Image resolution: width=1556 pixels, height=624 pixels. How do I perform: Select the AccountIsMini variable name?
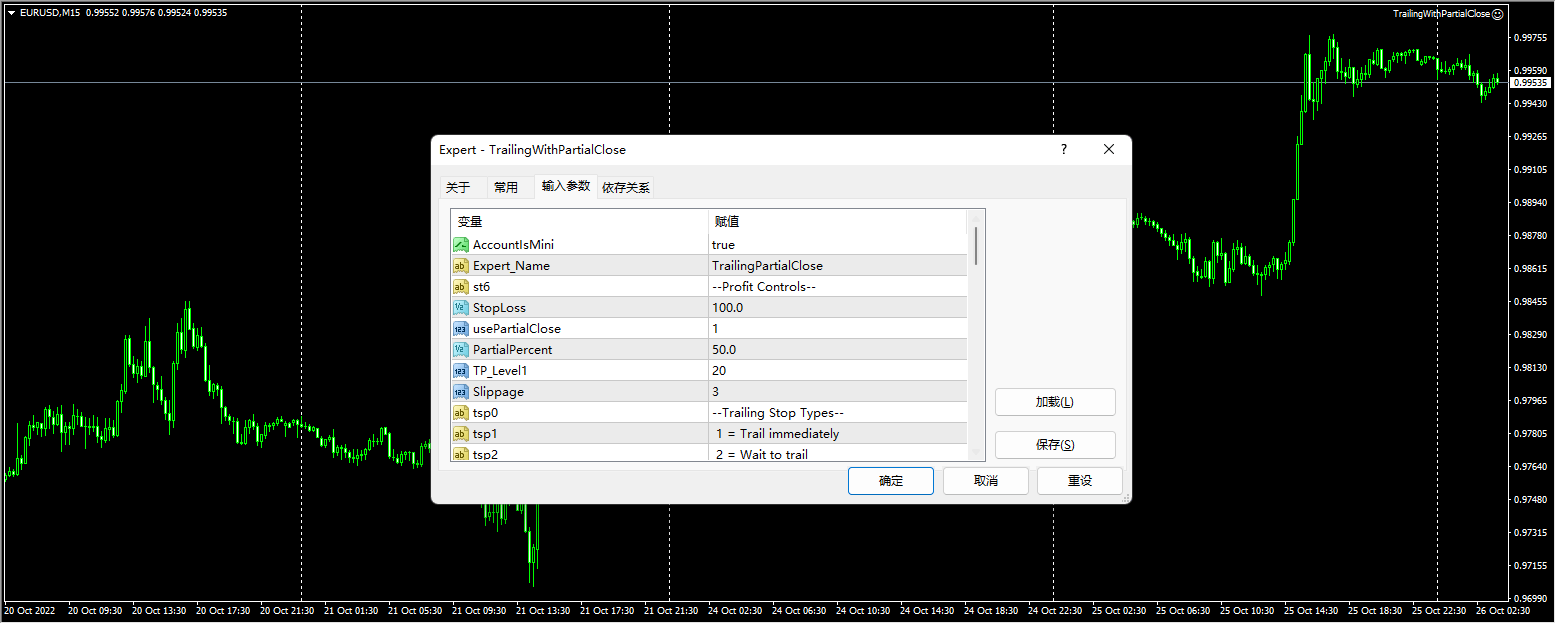513,245
